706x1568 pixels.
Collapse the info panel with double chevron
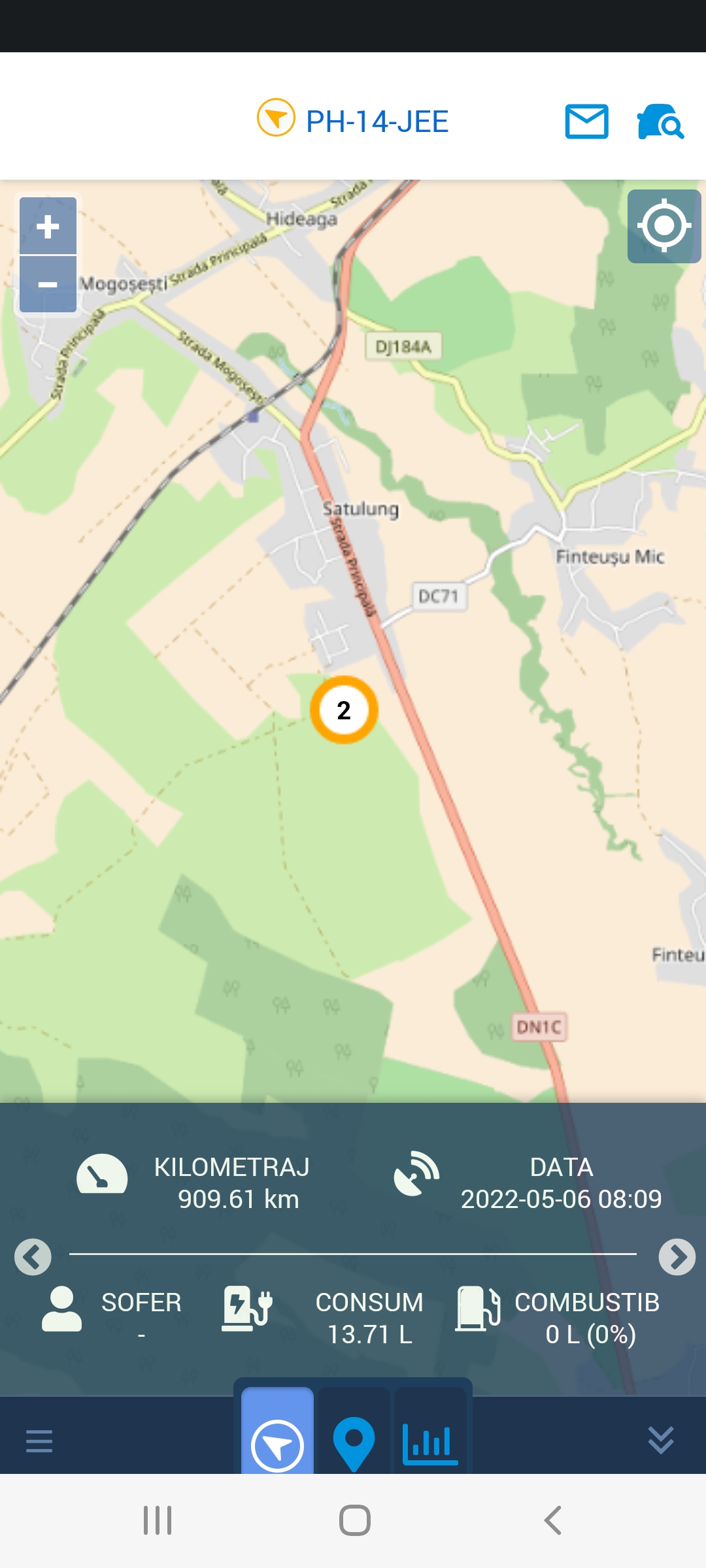point(661,1440)
